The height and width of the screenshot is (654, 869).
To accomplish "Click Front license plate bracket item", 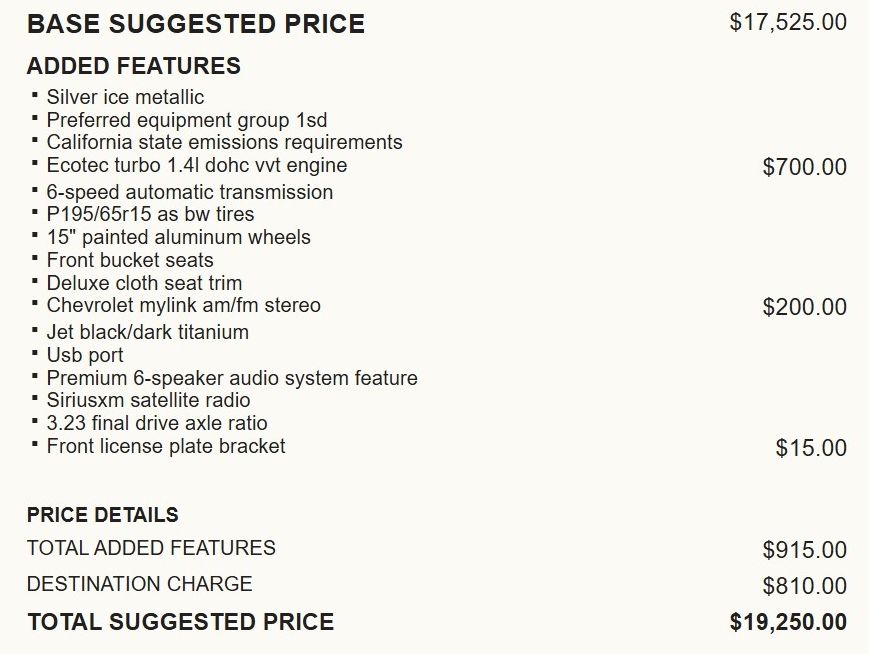I will pyautogui.click(x=165, y=446).
